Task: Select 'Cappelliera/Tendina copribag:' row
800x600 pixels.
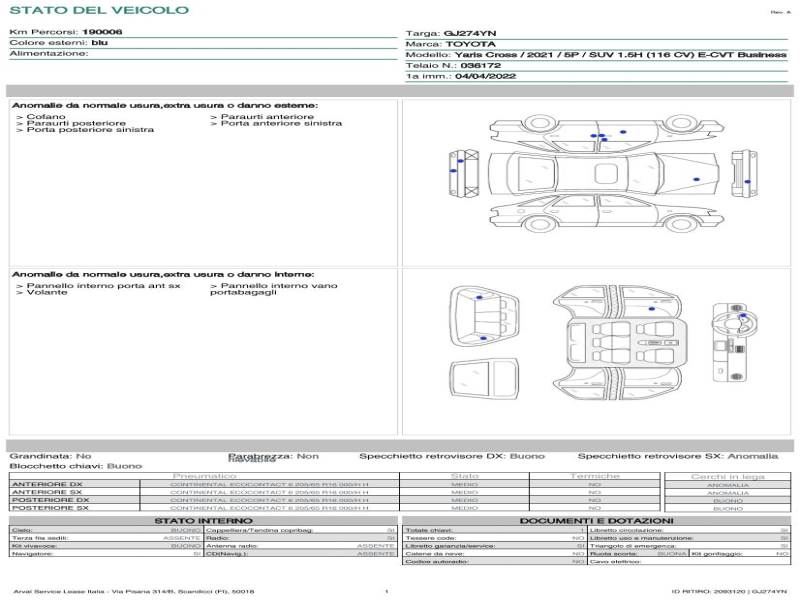Action: point(301,531)
